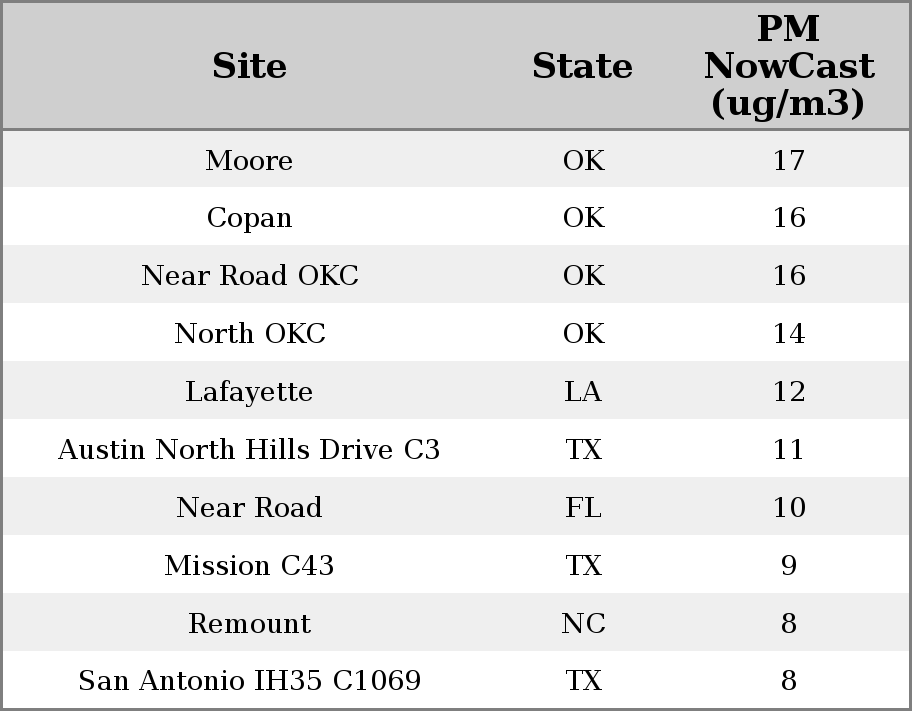The image size is (912, 711).
Task: Click the Near Road OKC site name
Action: 249,276
